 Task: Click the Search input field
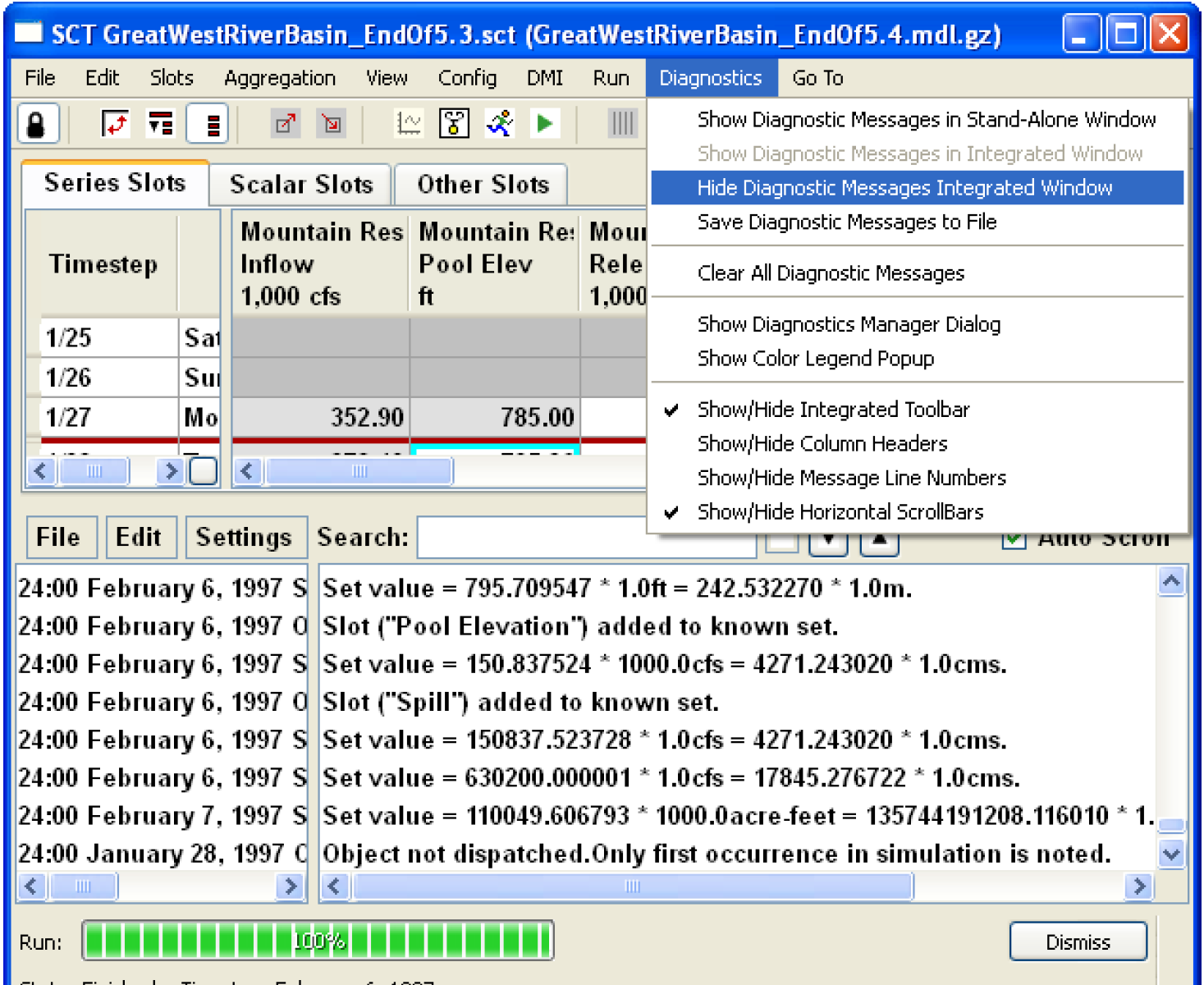586,538
